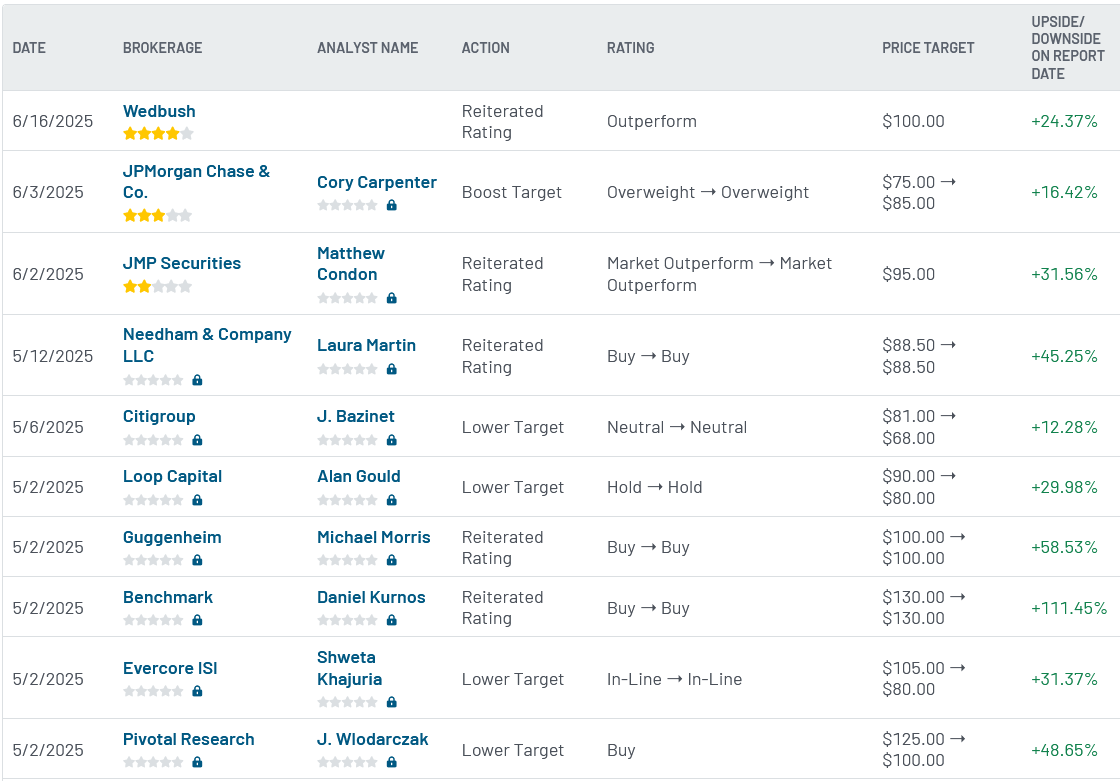Click lock icon under Shweta Khajuria
This screenshot has width=1120, height=781.
tap(391, 702)
